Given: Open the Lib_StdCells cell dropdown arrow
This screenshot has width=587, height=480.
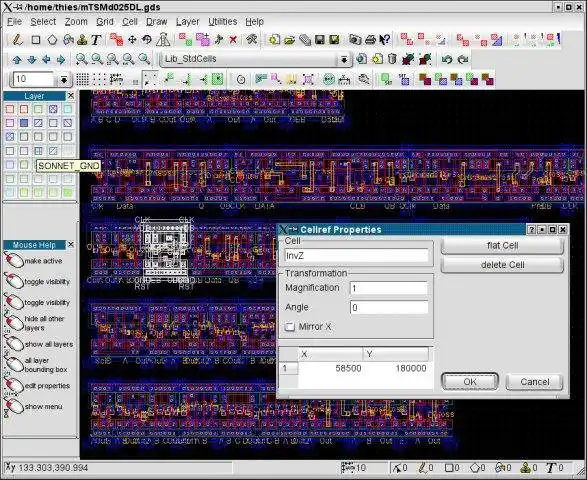Looking at the screenshot, I should coord(344,60).
